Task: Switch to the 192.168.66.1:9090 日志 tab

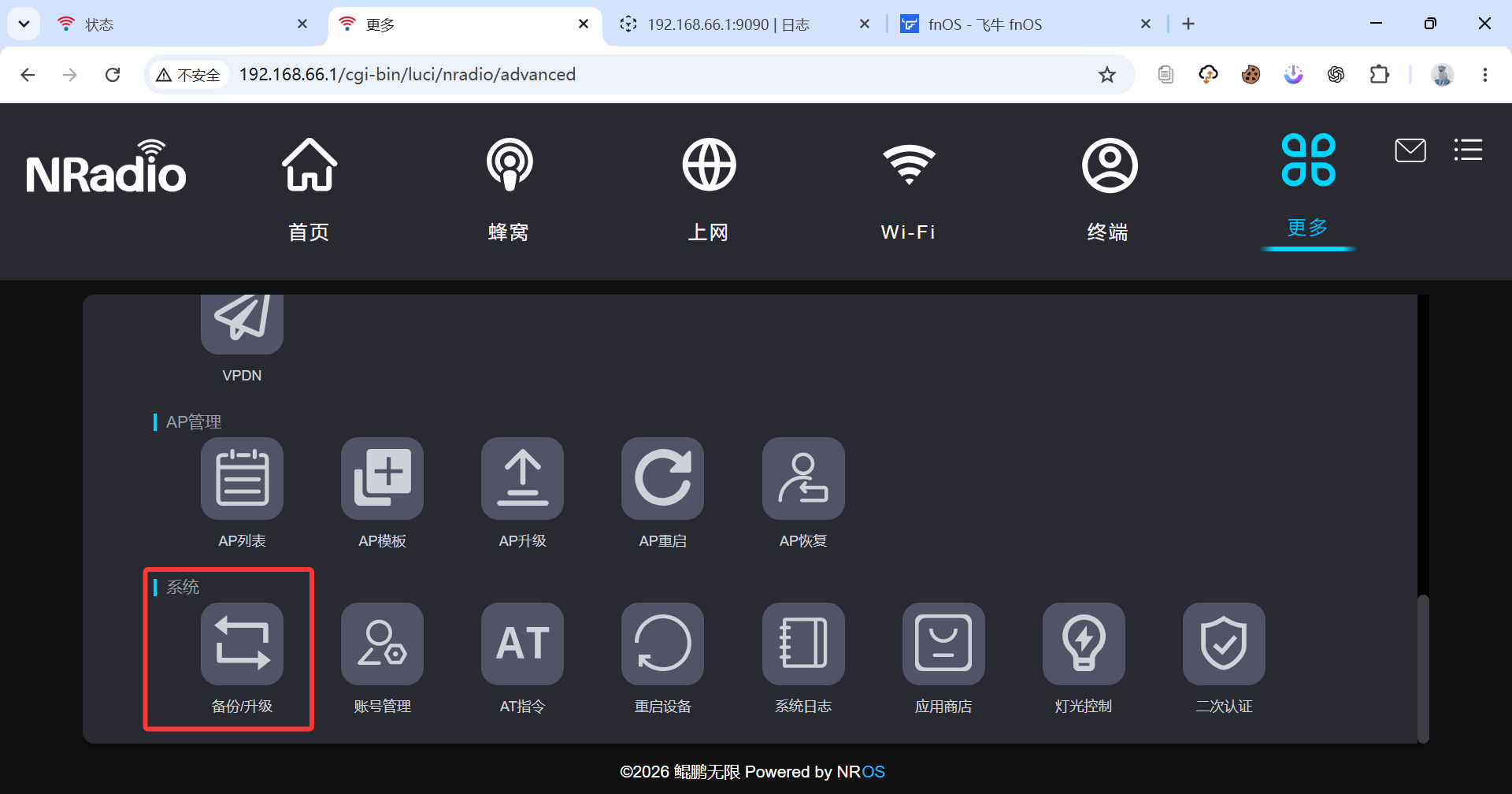Action: (x=744, y=24)
